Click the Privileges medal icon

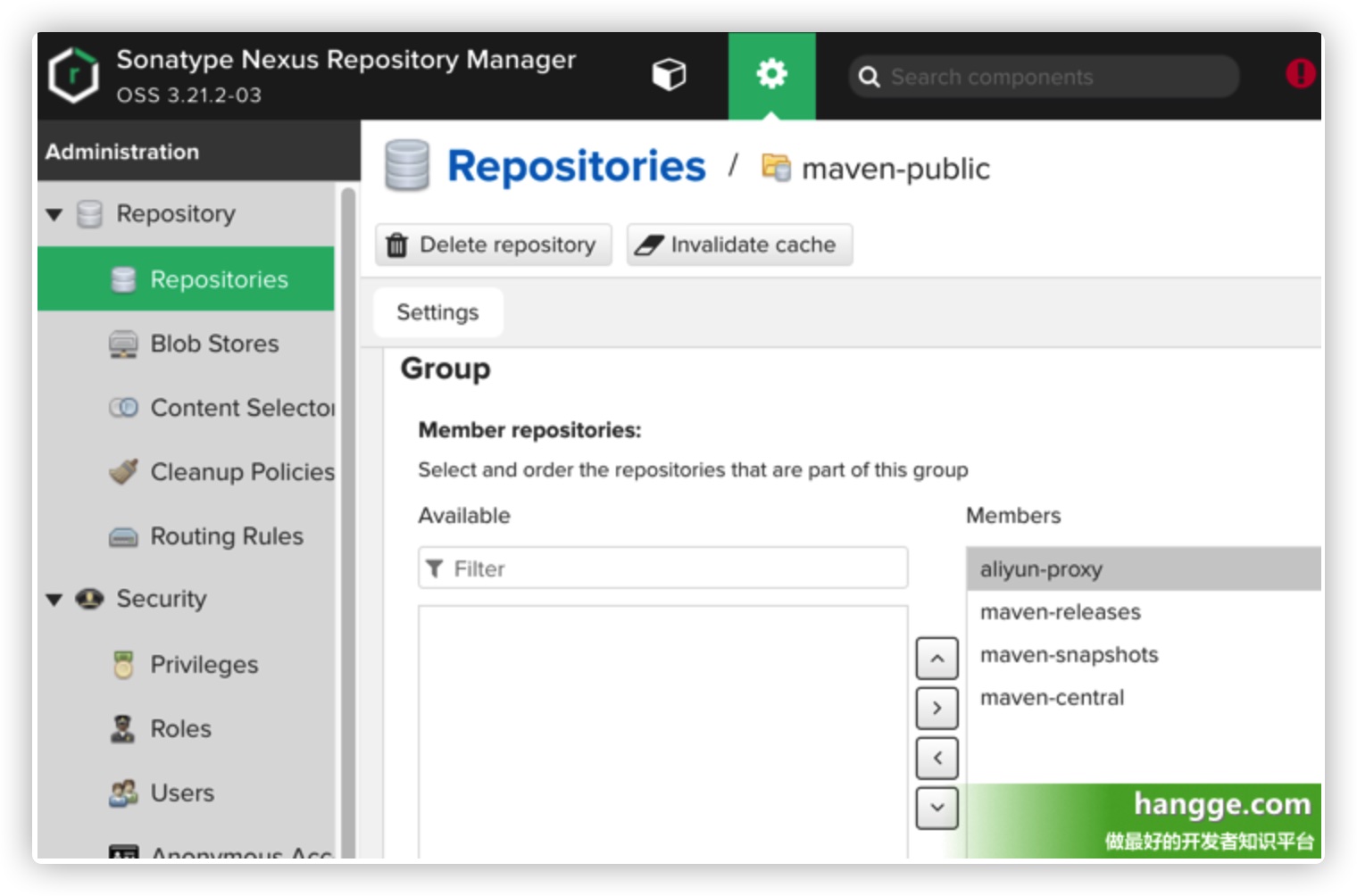(x=123, y=665)
